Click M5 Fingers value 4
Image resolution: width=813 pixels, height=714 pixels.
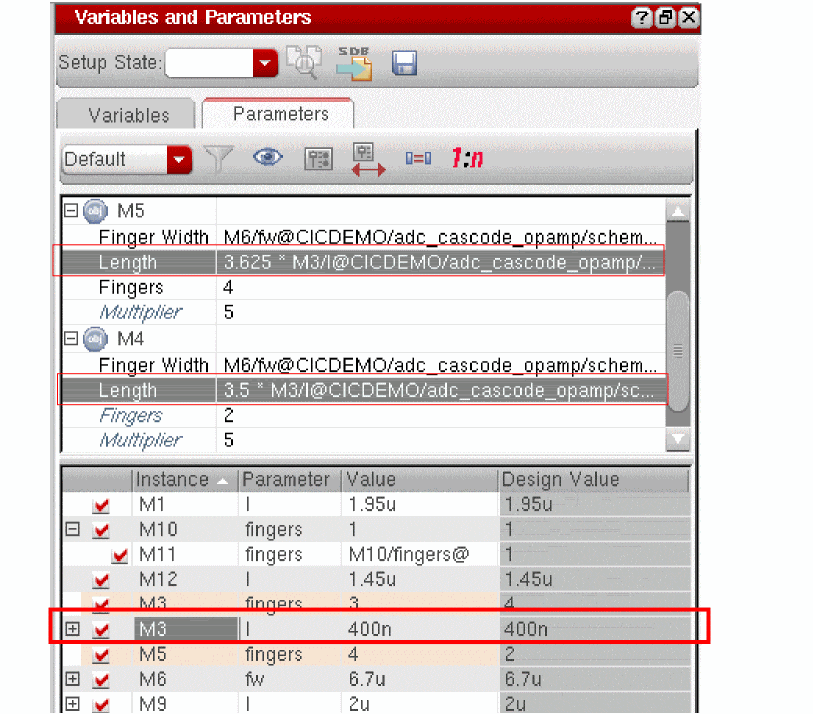(x=440, y=287)
